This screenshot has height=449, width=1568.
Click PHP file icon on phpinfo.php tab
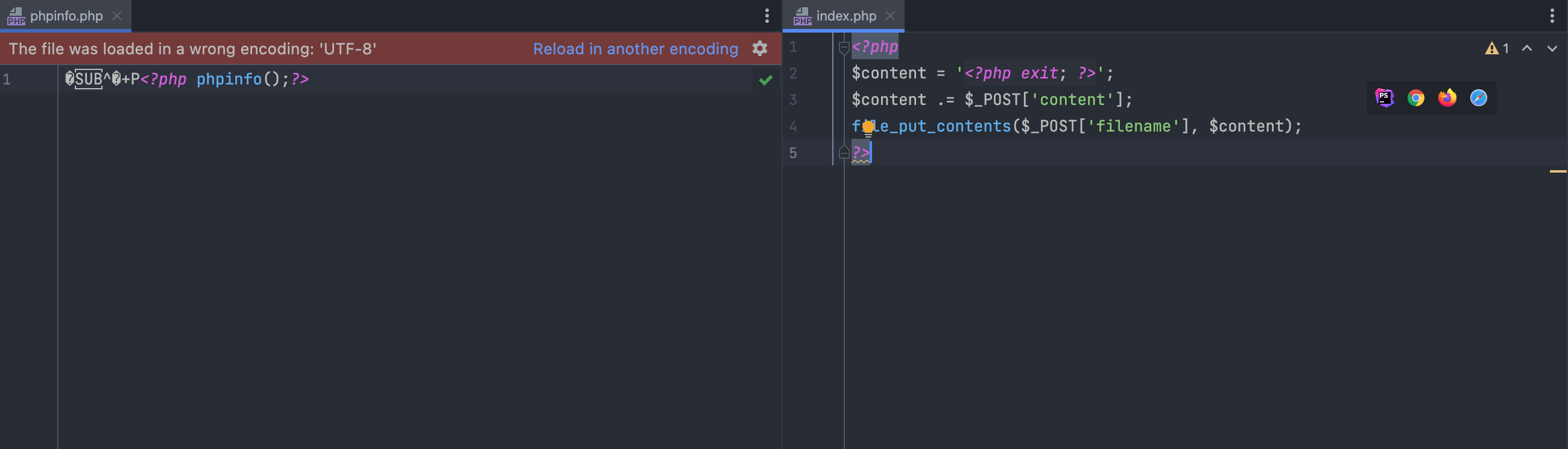(x=16, y=16)
